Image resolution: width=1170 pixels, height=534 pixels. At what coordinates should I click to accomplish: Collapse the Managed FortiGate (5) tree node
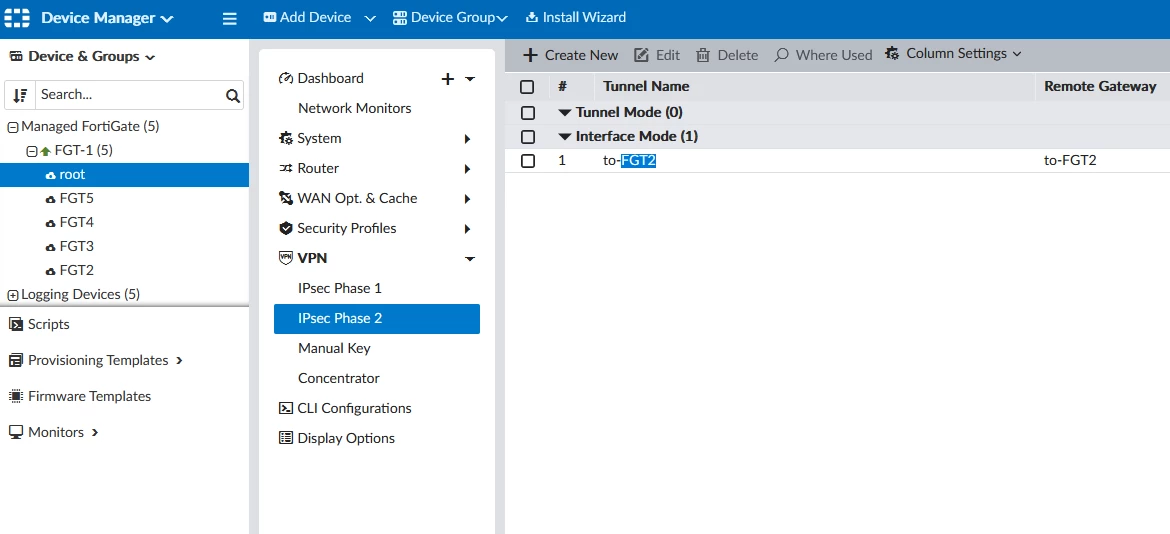(x=13, y=128)
